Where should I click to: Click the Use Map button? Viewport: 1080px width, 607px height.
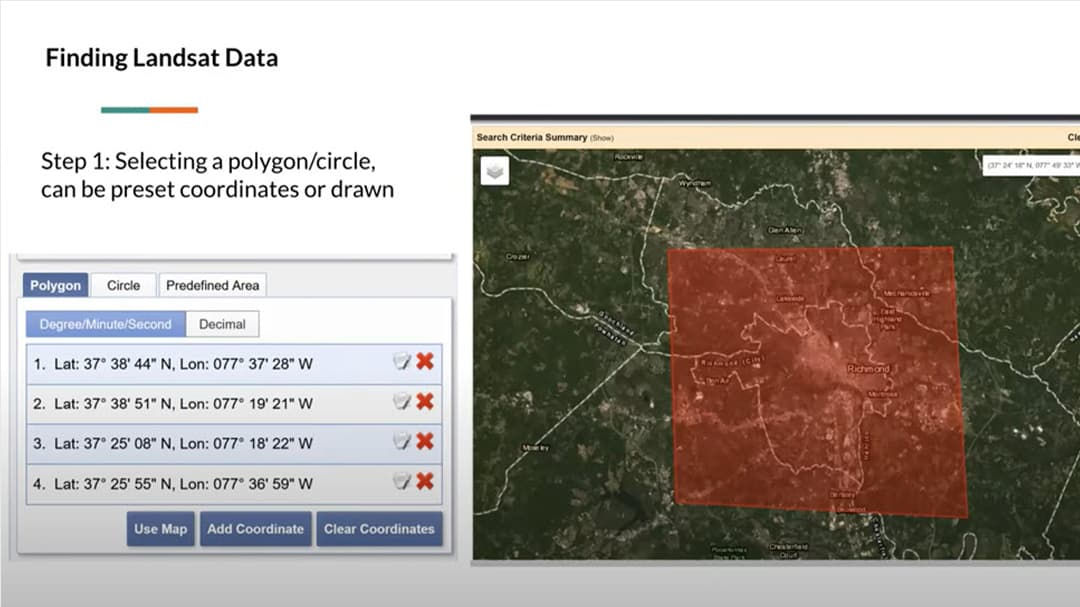click(160, 529)
